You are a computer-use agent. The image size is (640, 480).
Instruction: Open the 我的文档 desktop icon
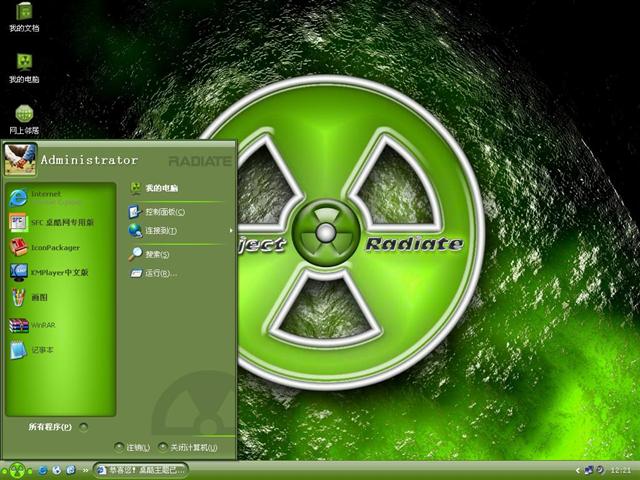coord(24,17)
